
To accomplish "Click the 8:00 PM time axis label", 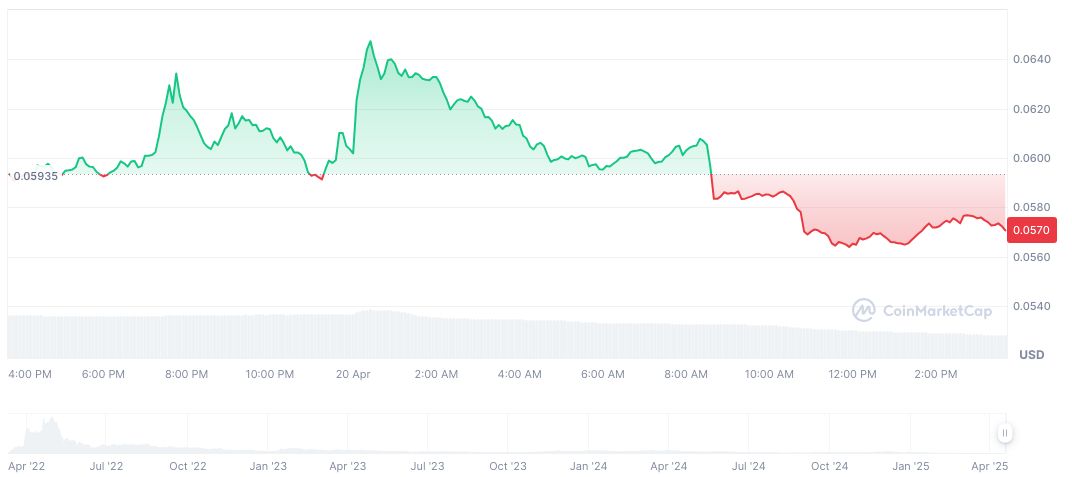I will pyautogui.click(x=186, y=374).
